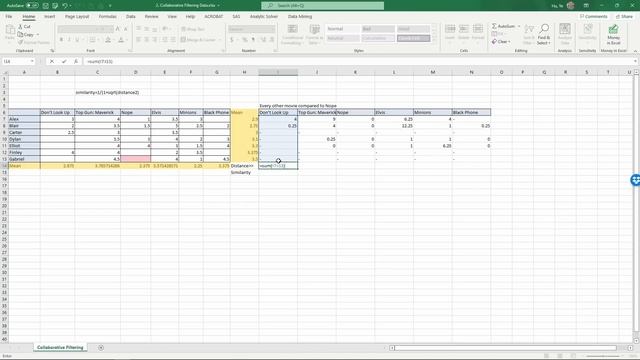Open the Name Box dropdown
The height and width of the screenshot is (360, 640).
[x=32, y=61]
